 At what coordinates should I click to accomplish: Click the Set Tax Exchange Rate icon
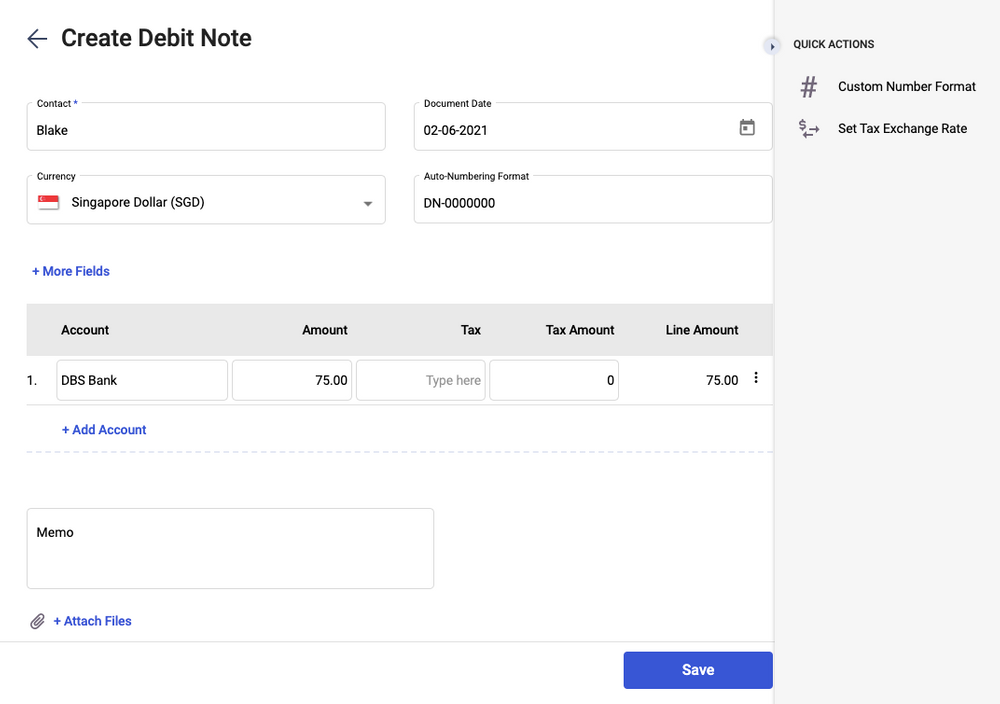pyautogui.click(x=808, y=128)
